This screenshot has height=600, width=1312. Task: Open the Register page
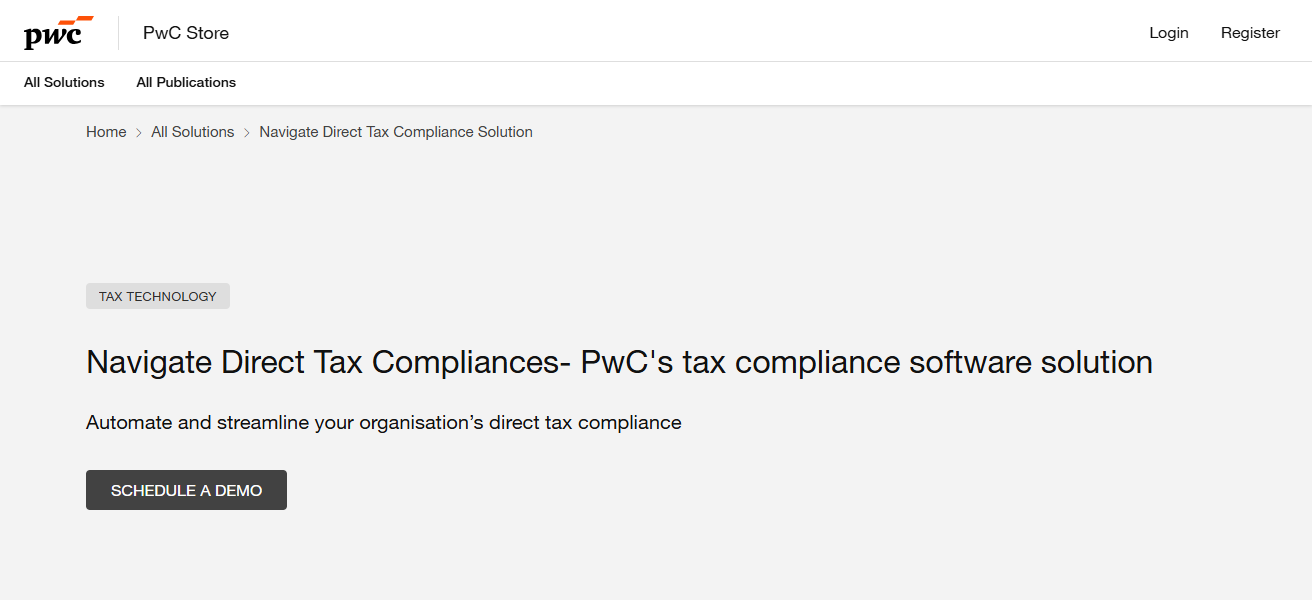coord(1250,32)
